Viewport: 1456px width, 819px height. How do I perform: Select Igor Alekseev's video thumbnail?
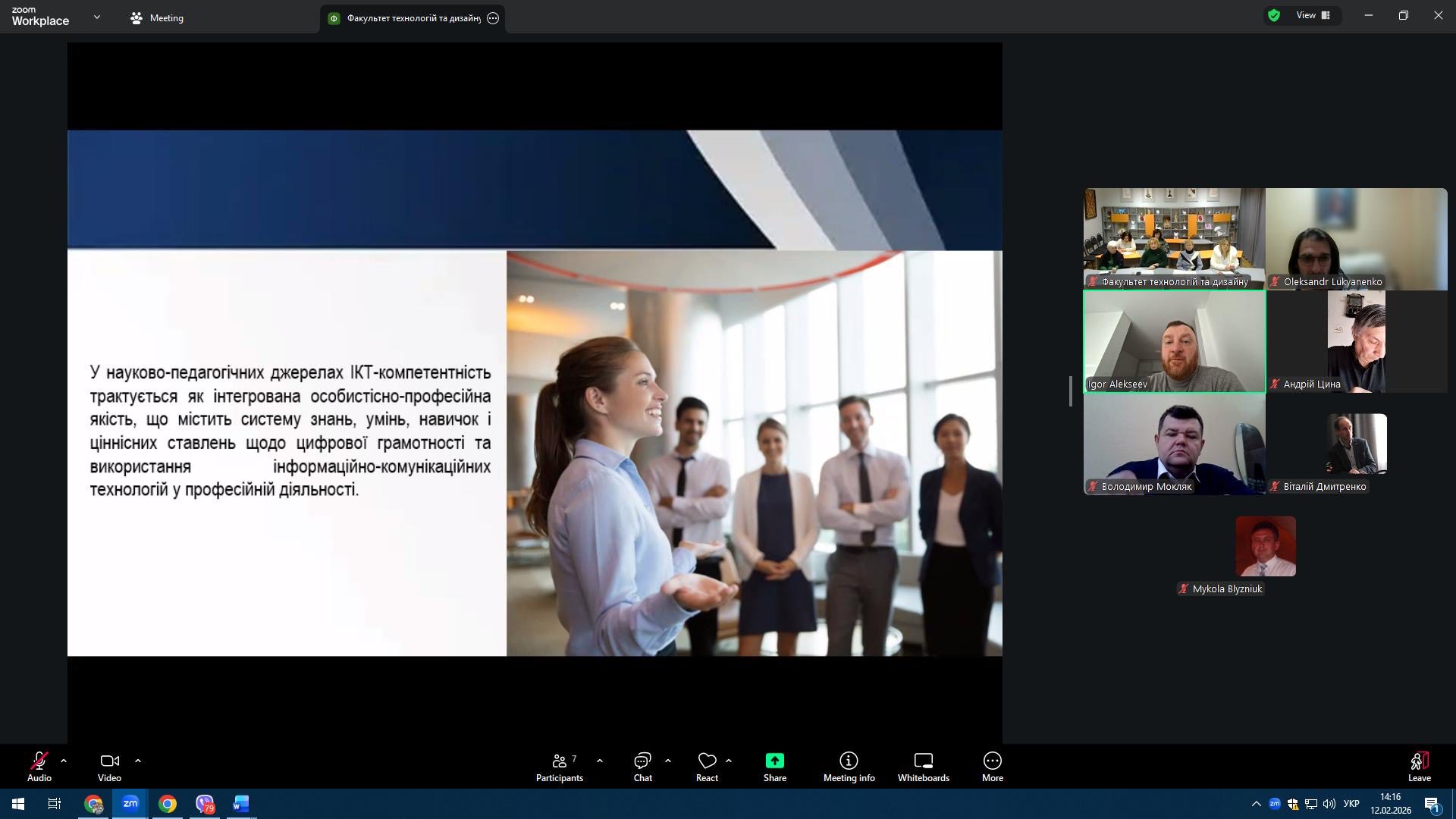[1174, 341]
